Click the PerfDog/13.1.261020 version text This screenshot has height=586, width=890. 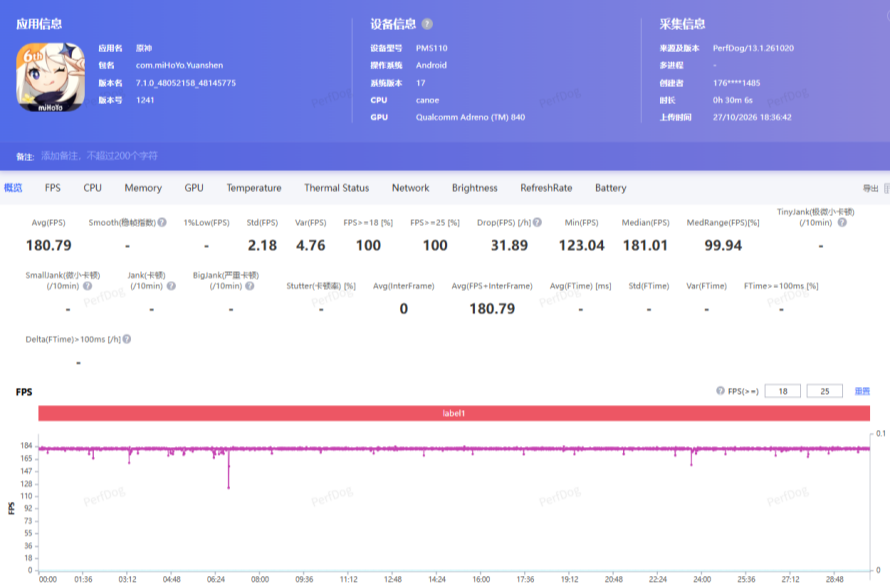pos(753,48)
